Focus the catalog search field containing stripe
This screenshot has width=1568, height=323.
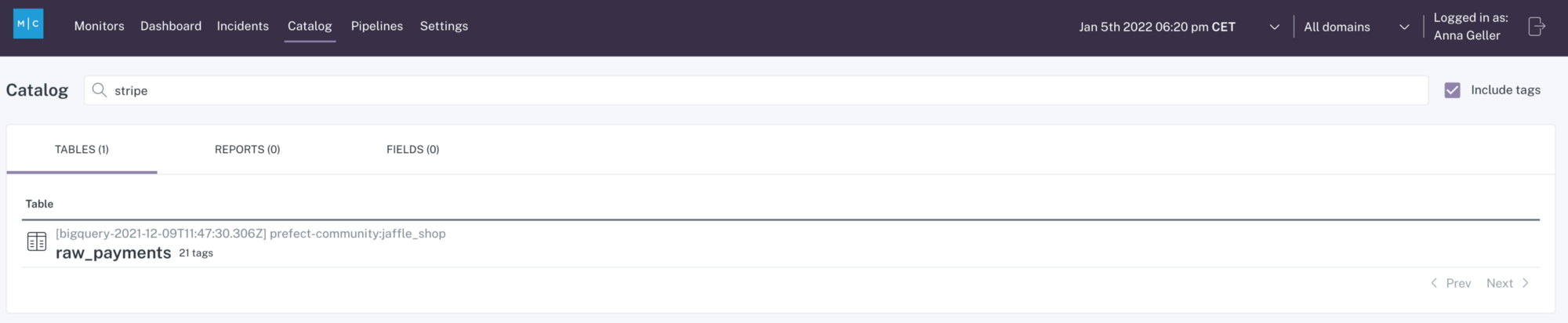pos(756,90)
